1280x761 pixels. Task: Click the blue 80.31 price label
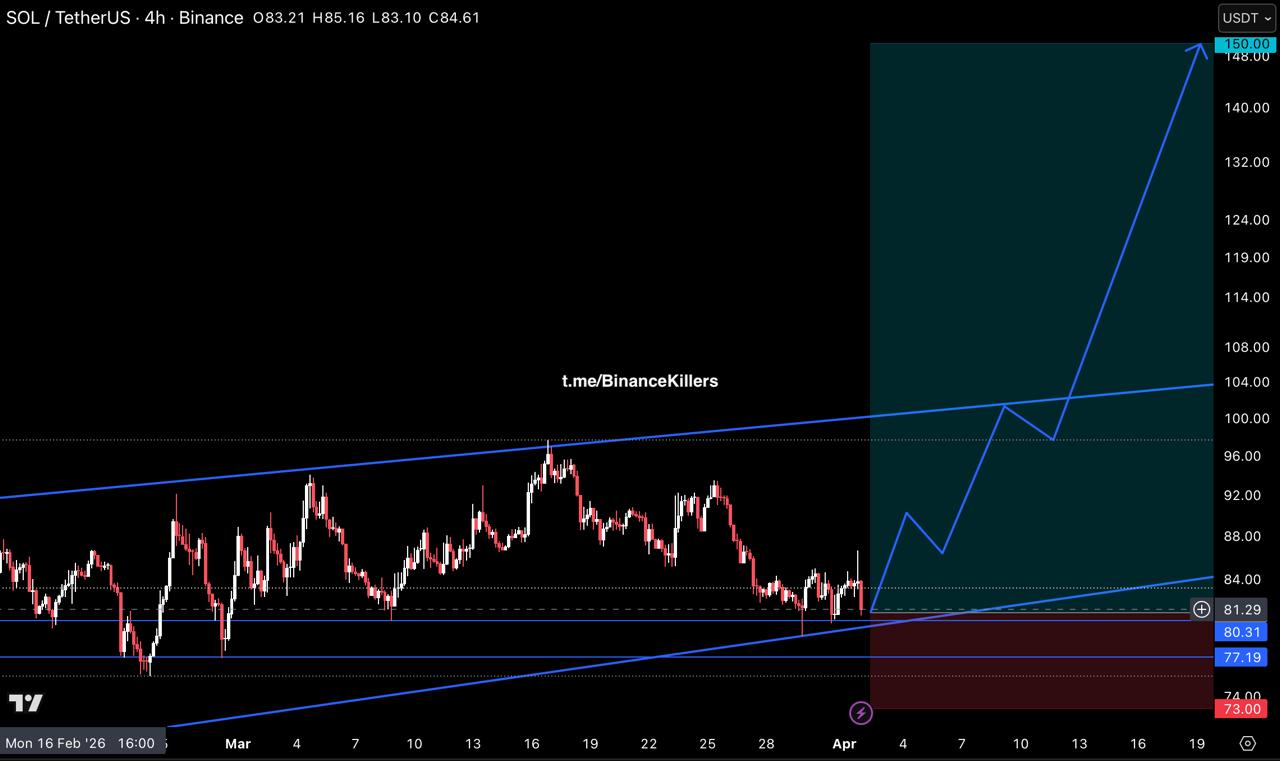point(1240,632)
